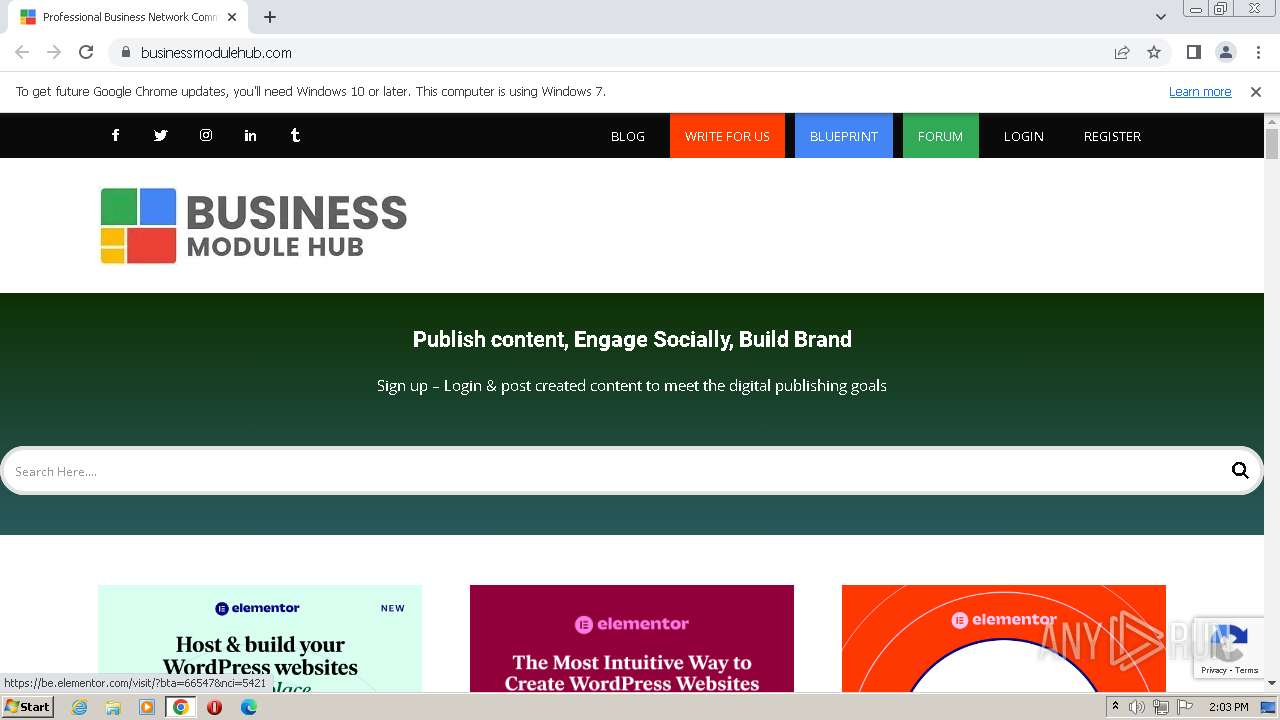This screenshot has width=1280, height=720.
Task: Click the reCAPTCHA Privacy link
Action: click(1213, 670)
